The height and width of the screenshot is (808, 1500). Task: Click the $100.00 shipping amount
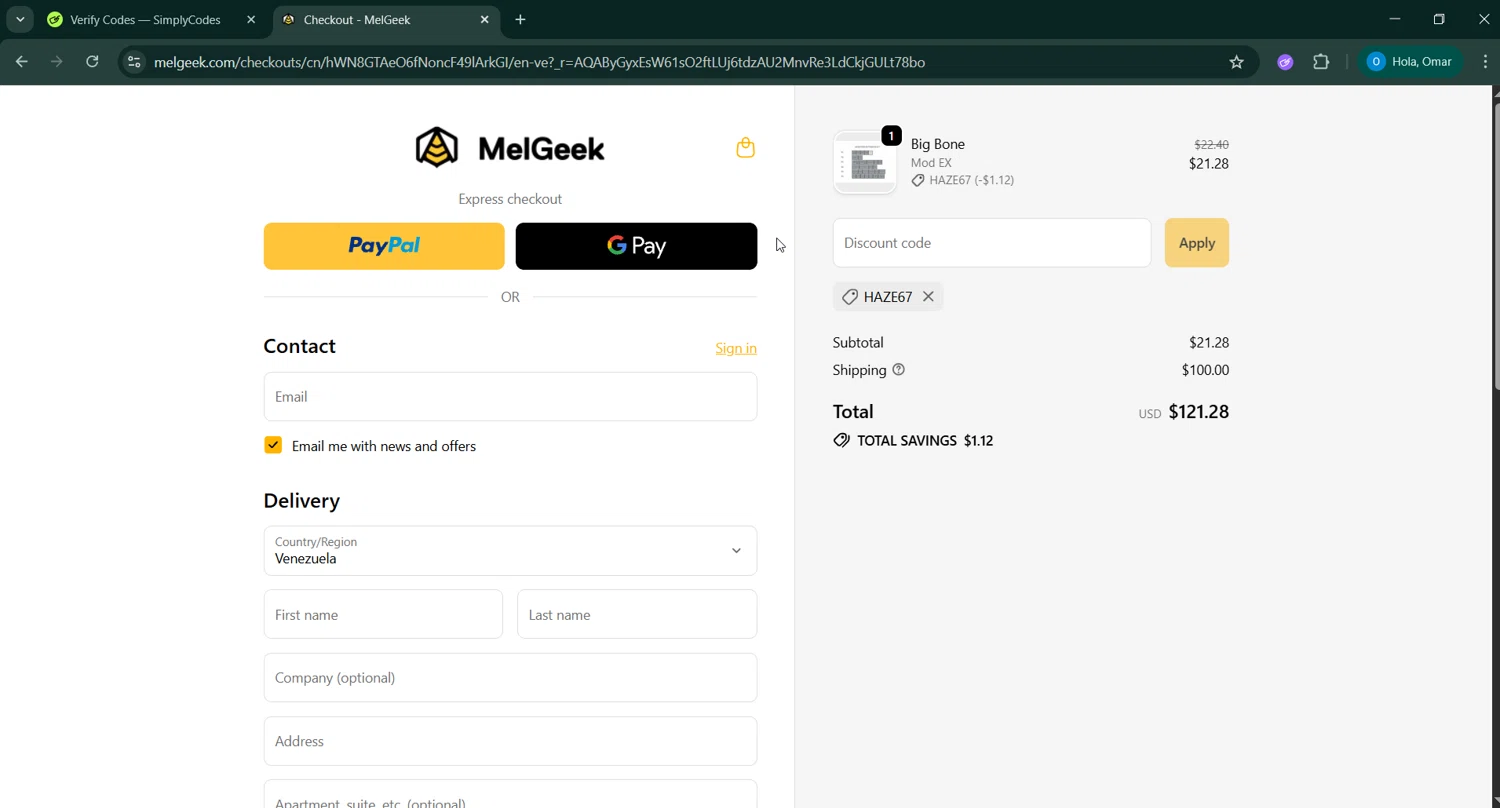(x=1205, y=370)
